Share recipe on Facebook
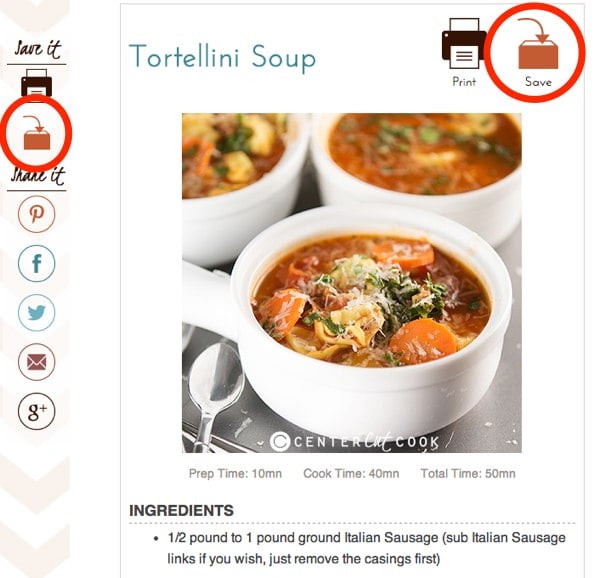This screenshot has height=578, width=600. coord(36,263)
